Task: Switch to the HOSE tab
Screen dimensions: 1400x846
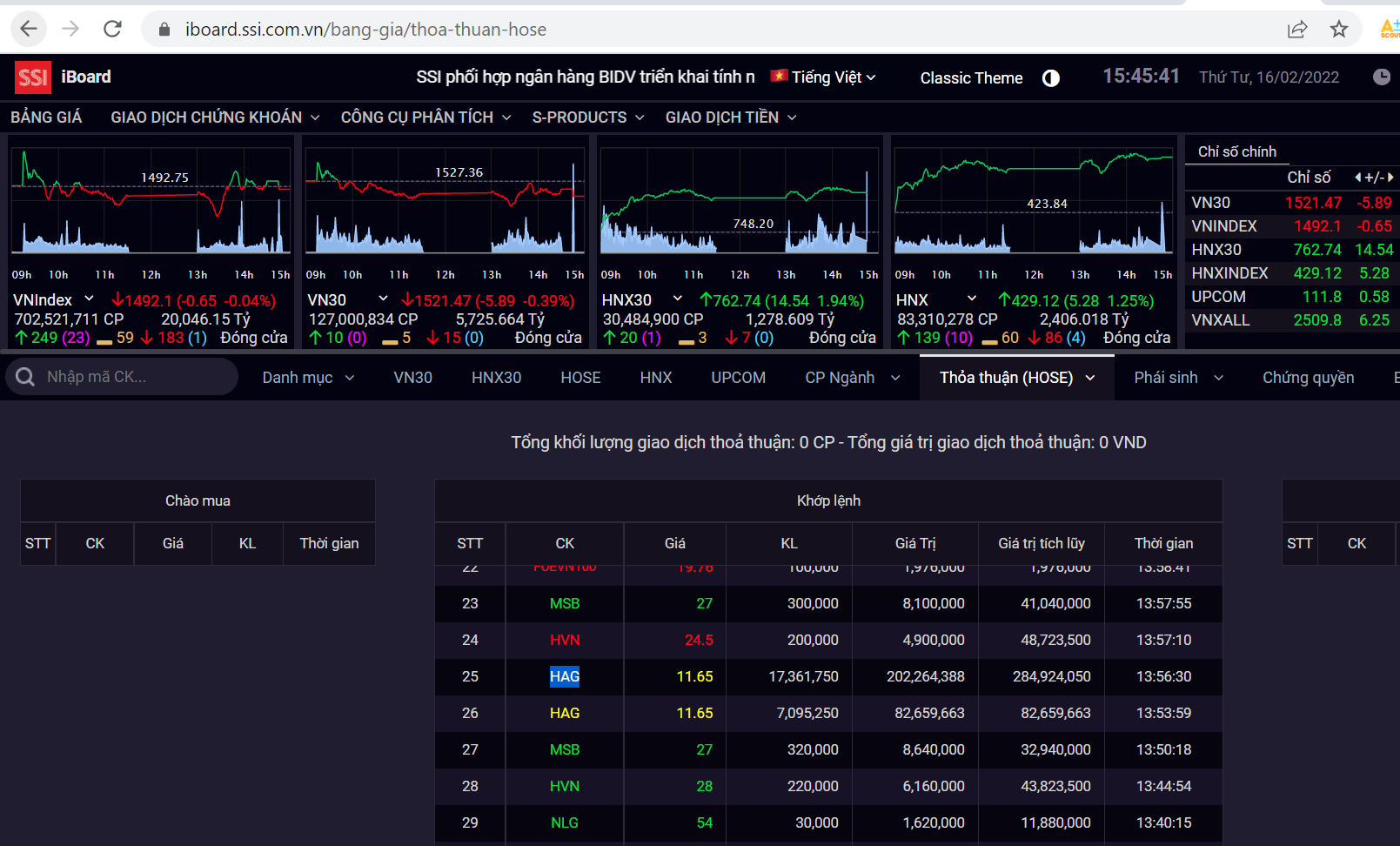Action: coord(580,378)
